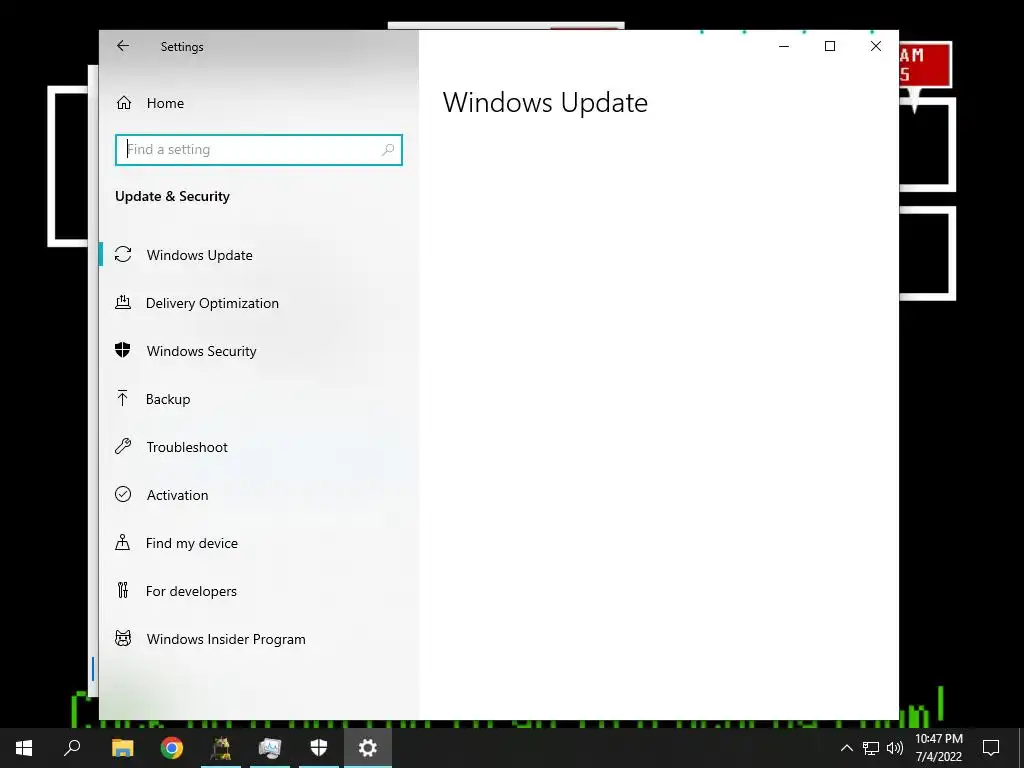
Task: Open Delivery Optimization settings
Action: [259, 303]
